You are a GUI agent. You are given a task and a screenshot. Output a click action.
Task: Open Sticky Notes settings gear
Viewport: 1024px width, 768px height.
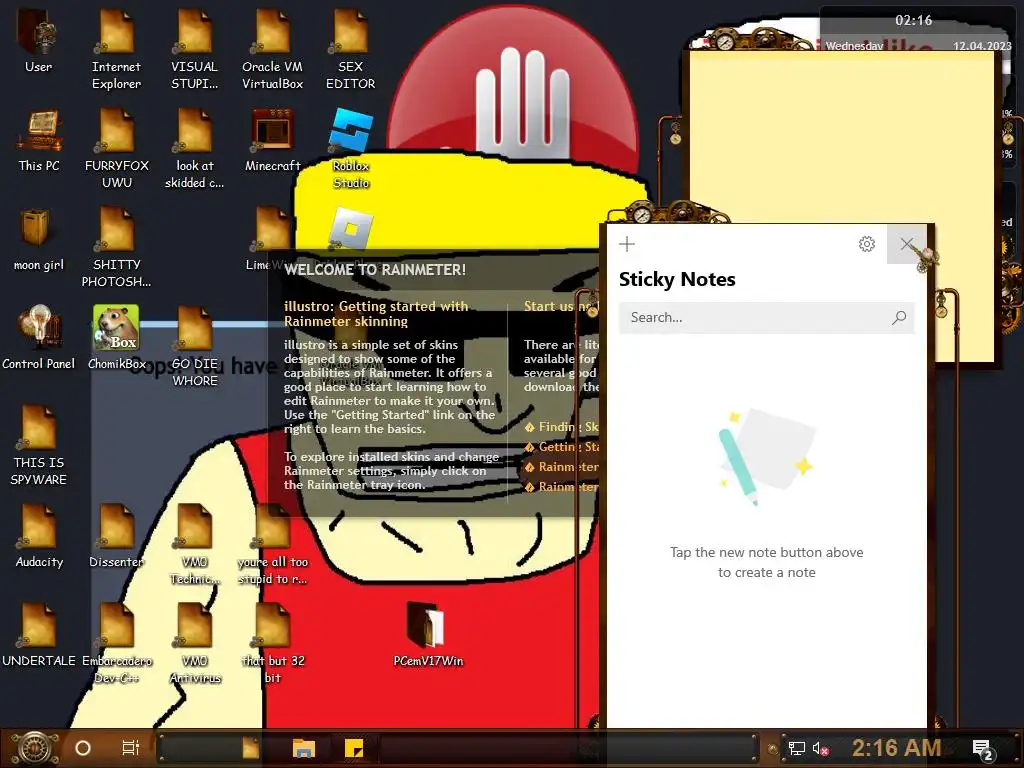pyautogui.click(x=867, y=244)
